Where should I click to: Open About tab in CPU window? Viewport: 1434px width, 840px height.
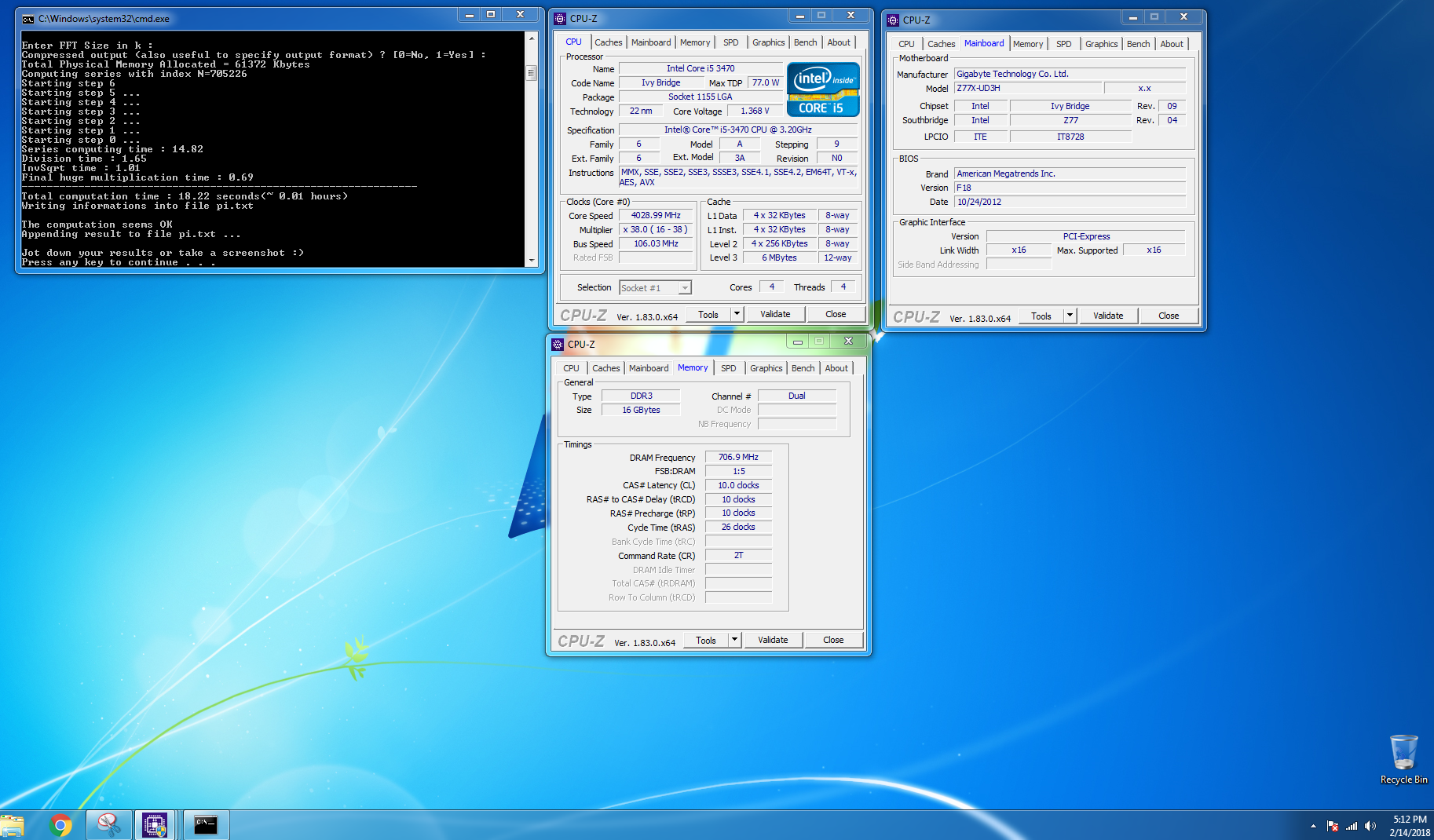839,42
